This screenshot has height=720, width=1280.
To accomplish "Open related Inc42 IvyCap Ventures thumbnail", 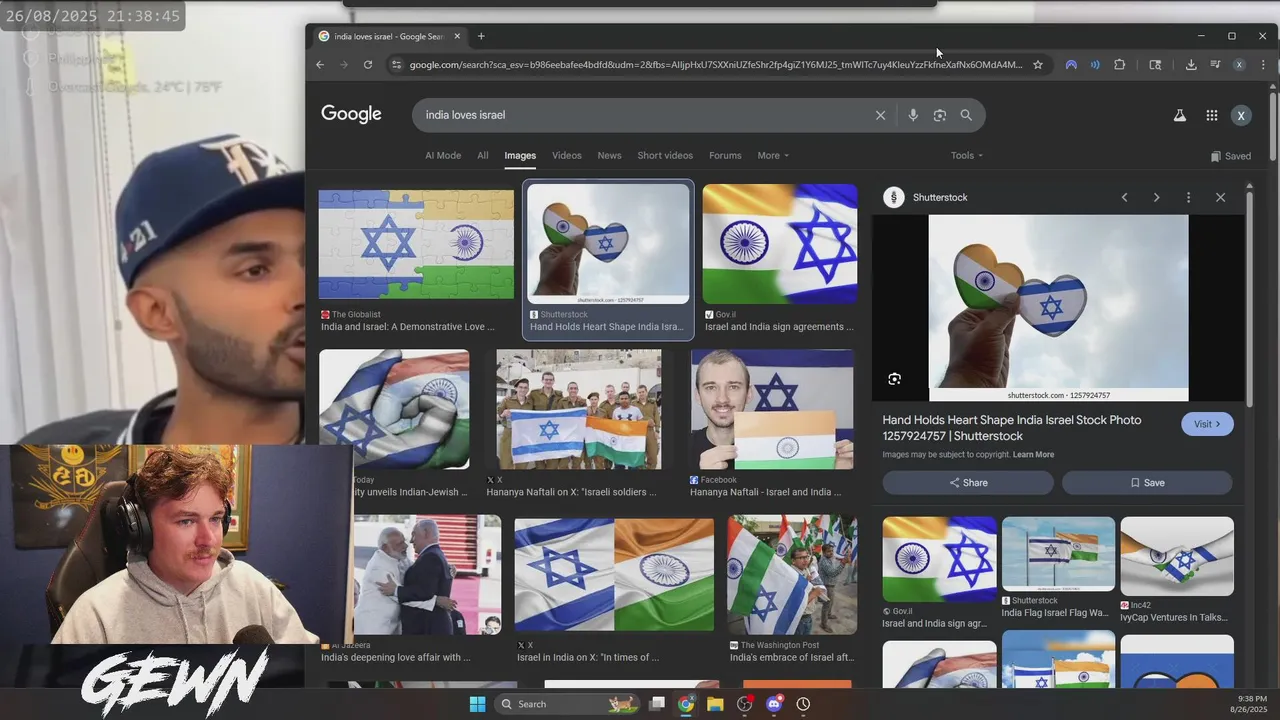I will coord(1177,556).
